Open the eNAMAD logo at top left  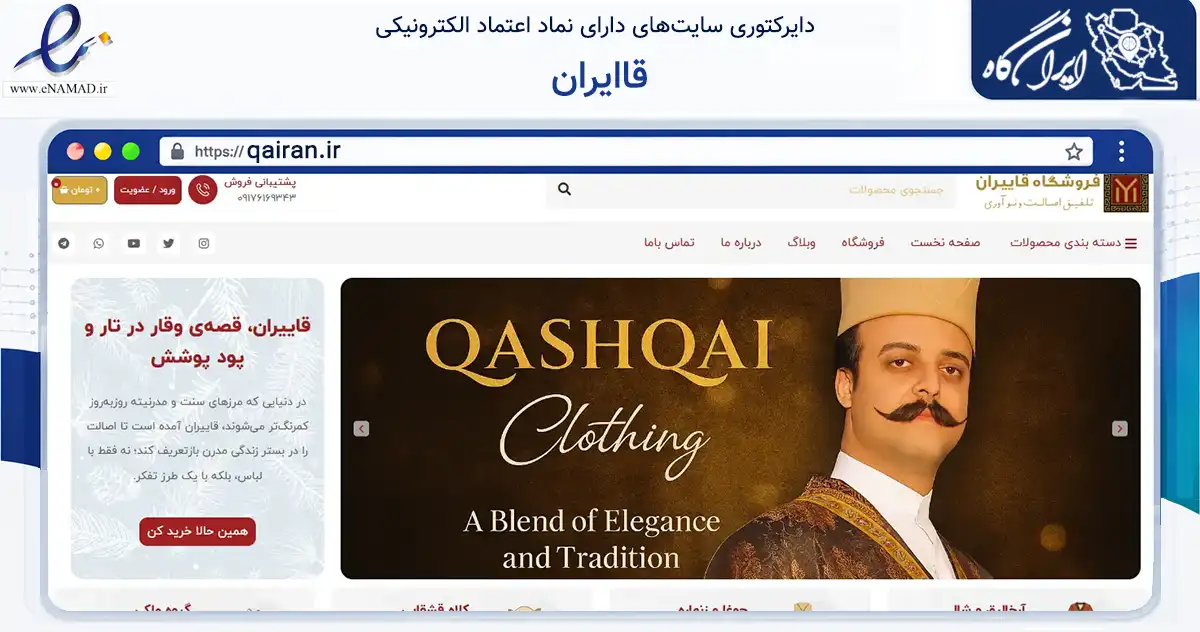tap(61, 50)
